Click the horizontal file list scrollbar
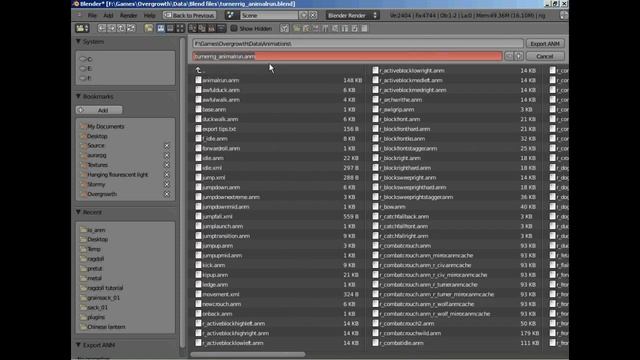 [x=248, y=354]
